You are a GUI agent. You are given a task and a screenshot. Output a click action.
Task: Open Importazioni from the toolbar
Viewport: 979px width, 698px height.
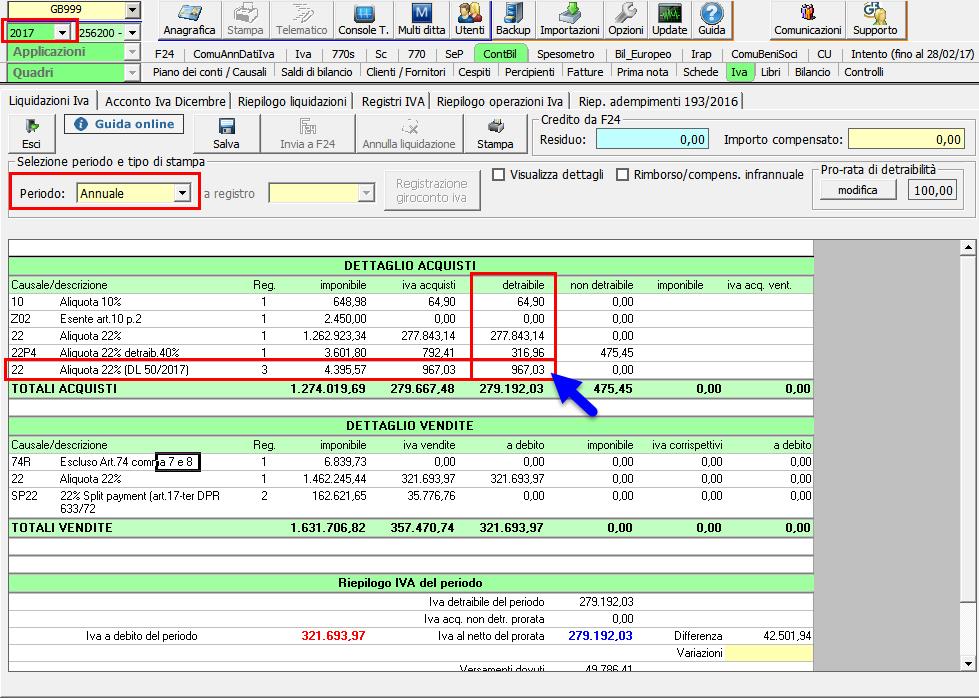point(569,19)
